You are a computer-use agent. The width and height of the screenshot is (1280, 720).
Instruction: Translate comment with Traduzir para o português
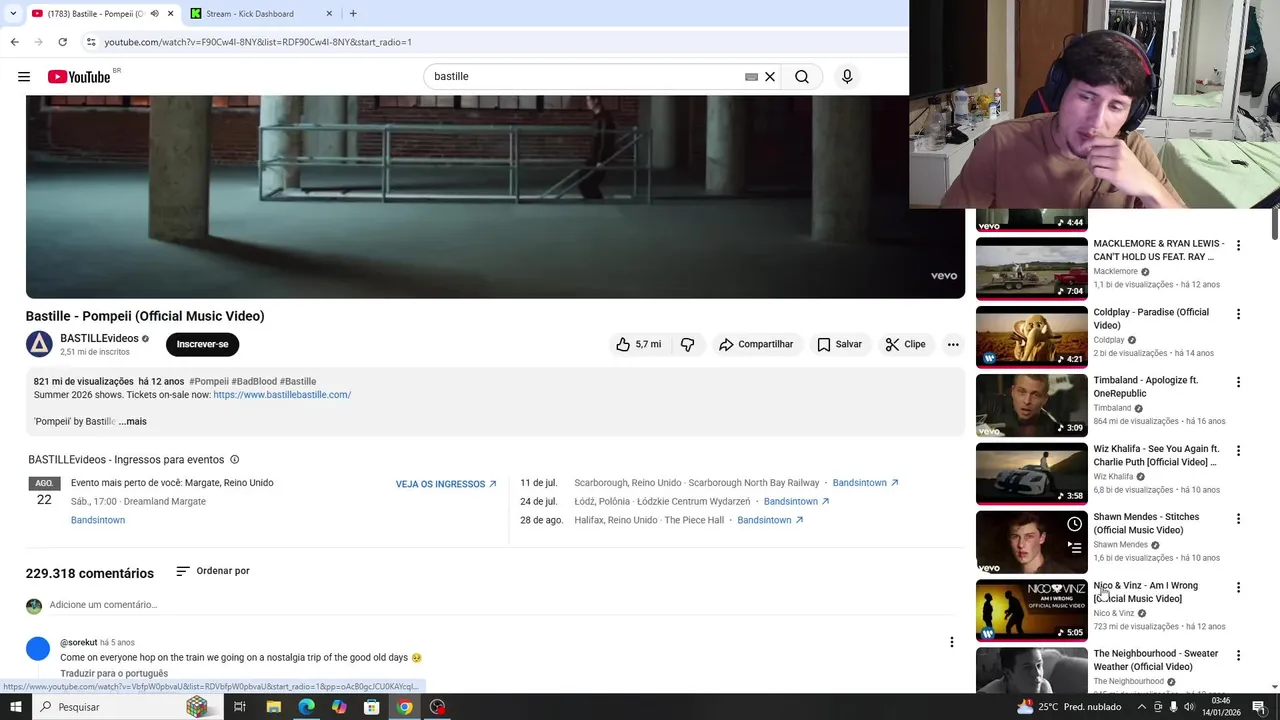(x=114, y=673)
